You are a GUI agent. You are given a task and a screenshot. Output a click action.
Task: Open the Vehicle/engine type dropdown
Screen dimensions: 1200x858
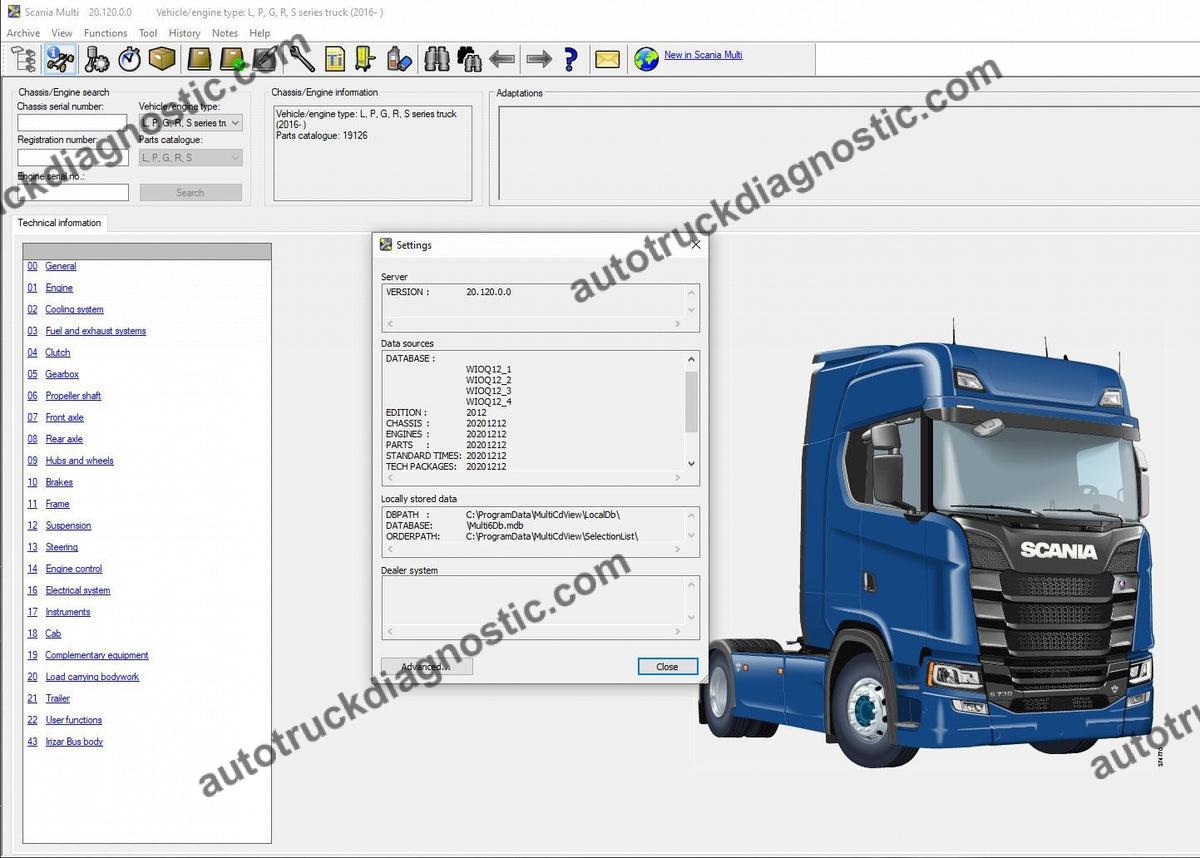coord(236,122)
